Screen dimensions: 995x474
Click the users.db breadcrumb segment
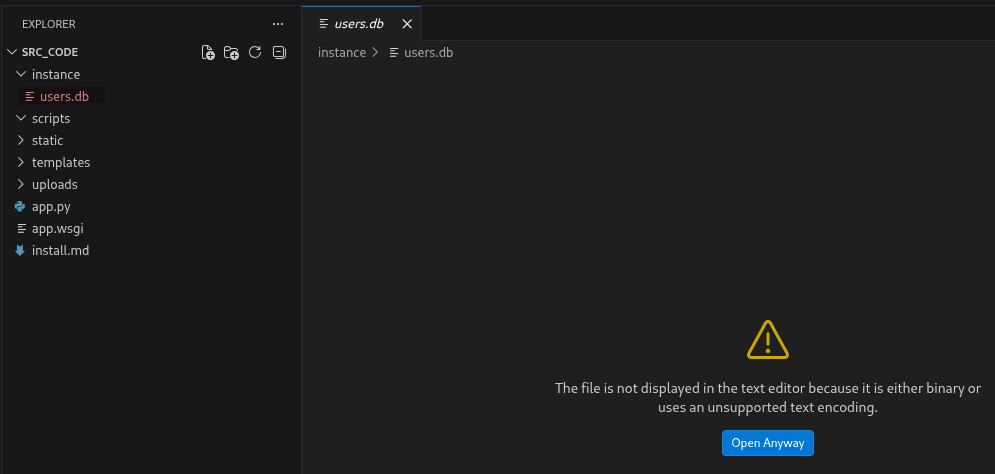(428, 53)
